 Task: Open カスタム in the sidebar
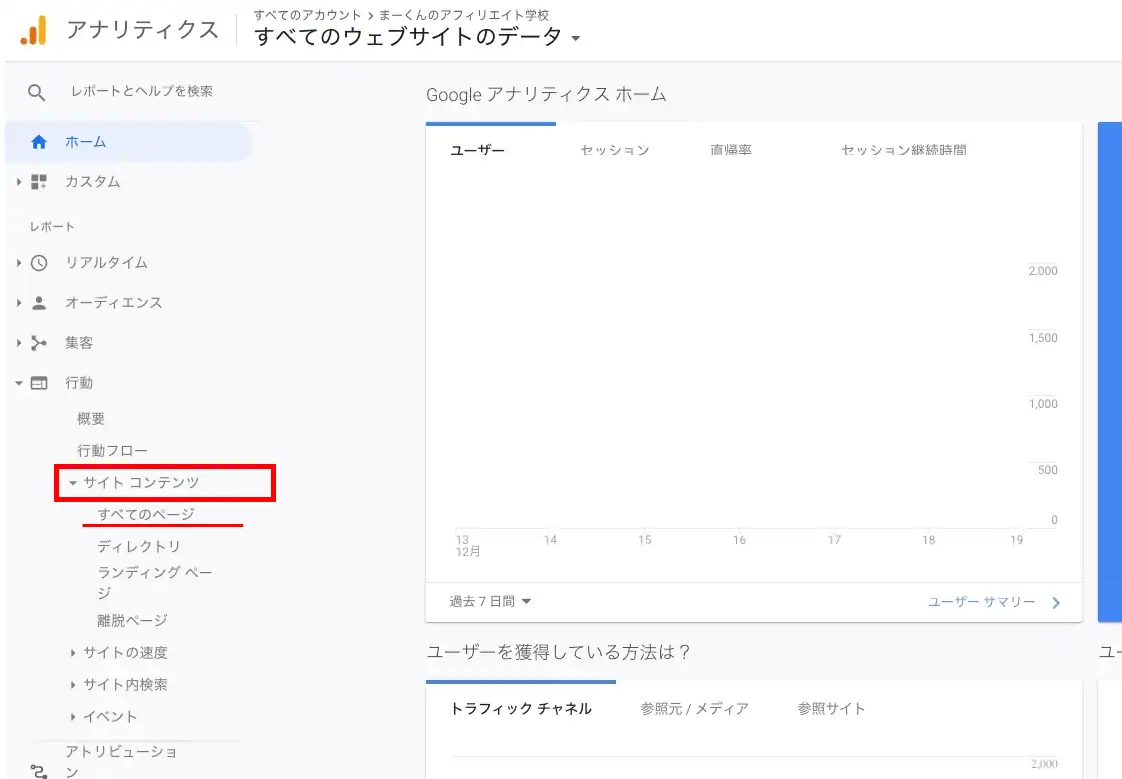point(92,182)
